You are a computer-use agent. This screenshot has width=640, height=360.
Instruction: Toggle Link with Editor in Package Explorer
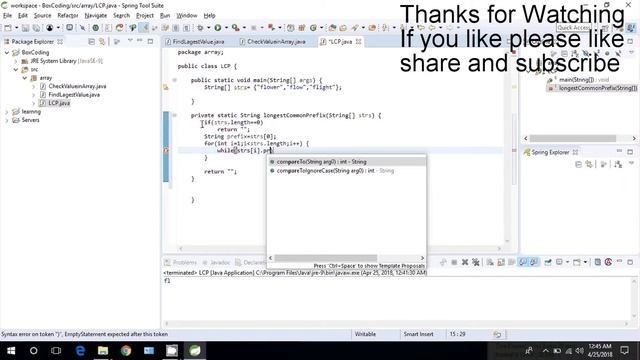pyautogui.click(x=102, y=42)
